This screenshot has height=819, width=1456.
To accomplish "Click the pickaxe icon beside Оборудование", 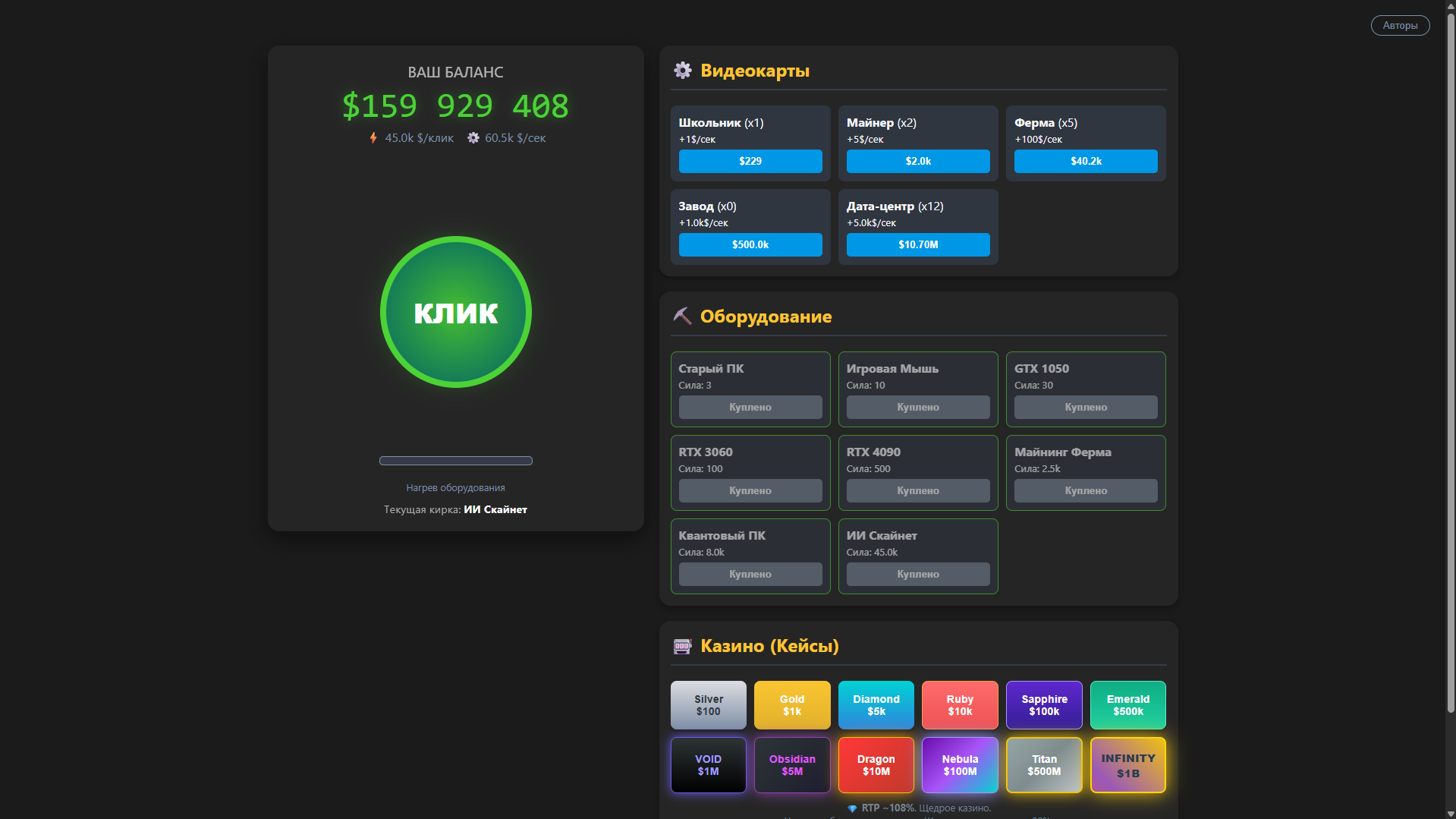I will (x=682, y=316).
